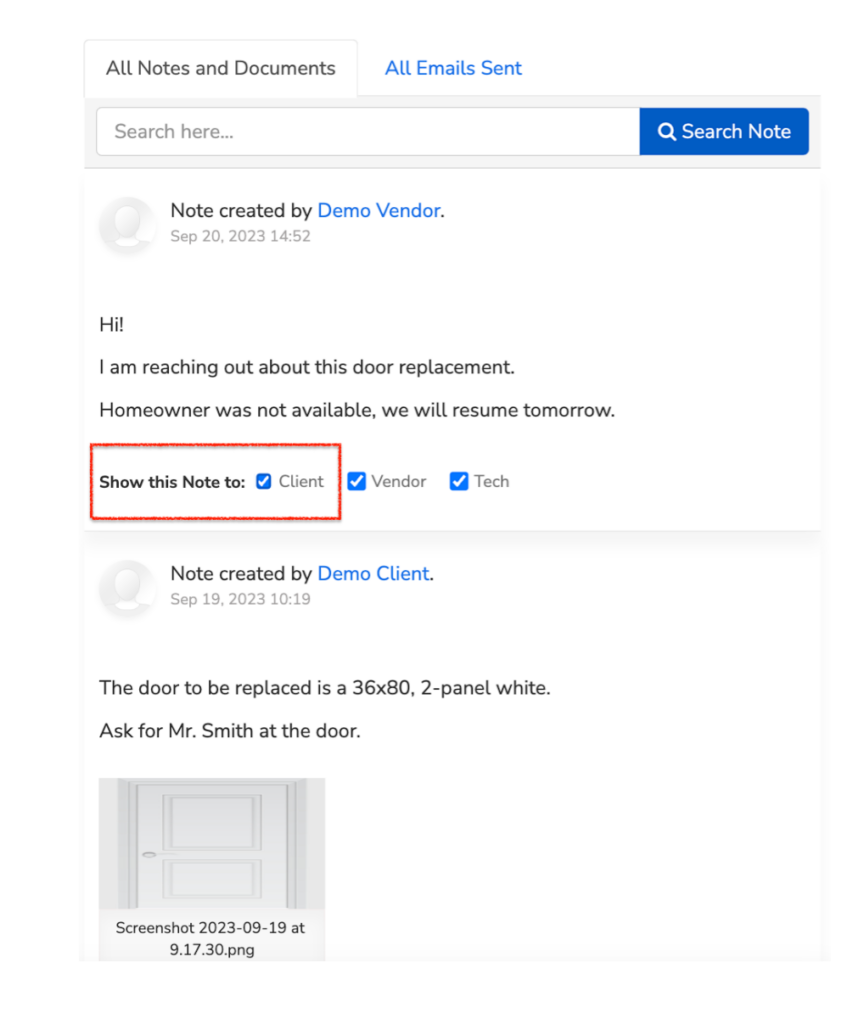
Task: Click the Sep 19, 2023 10:19 timestamp
Action: pyautogui.click(x=240, y=600)
